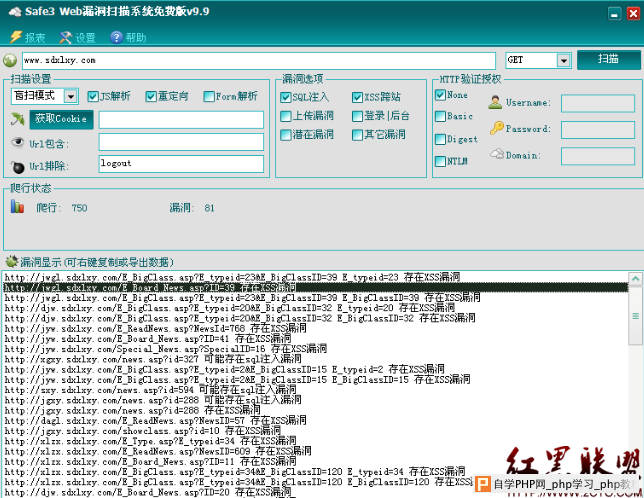Open the 帮助 help menu

coord(128,37)
